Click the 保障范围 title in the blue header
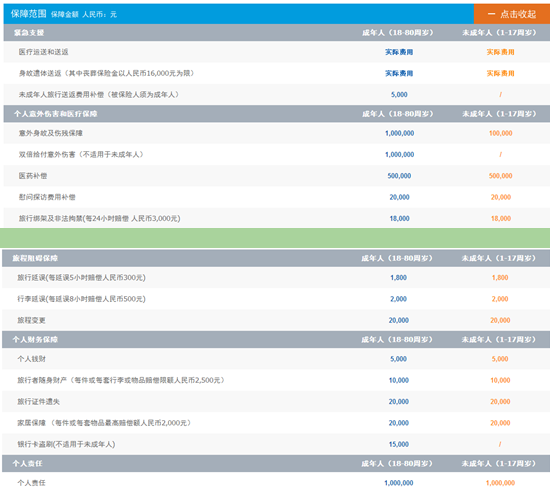This screenshot has width=550, height=491. point(28,14)
